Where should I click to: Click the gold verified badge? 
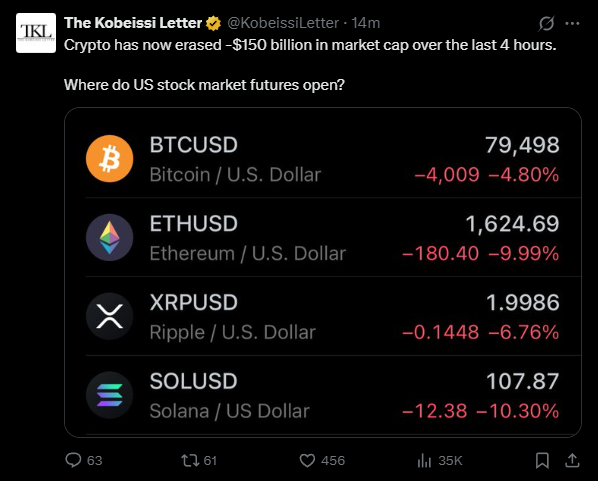point(213,23)
